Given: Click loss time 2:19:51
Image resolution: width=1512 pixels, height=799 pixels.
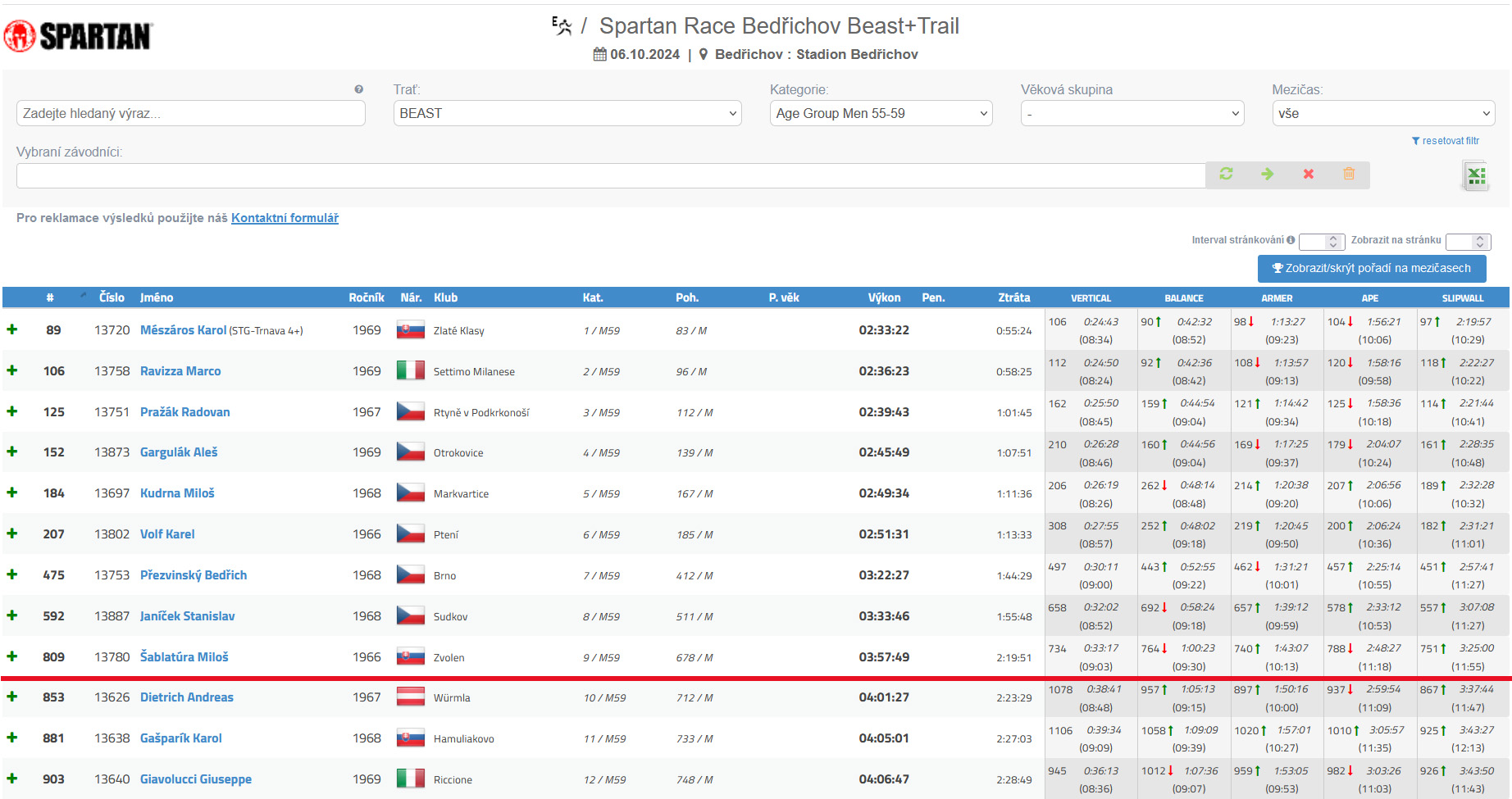Looking at the screenshot, I should (1014, 657).
